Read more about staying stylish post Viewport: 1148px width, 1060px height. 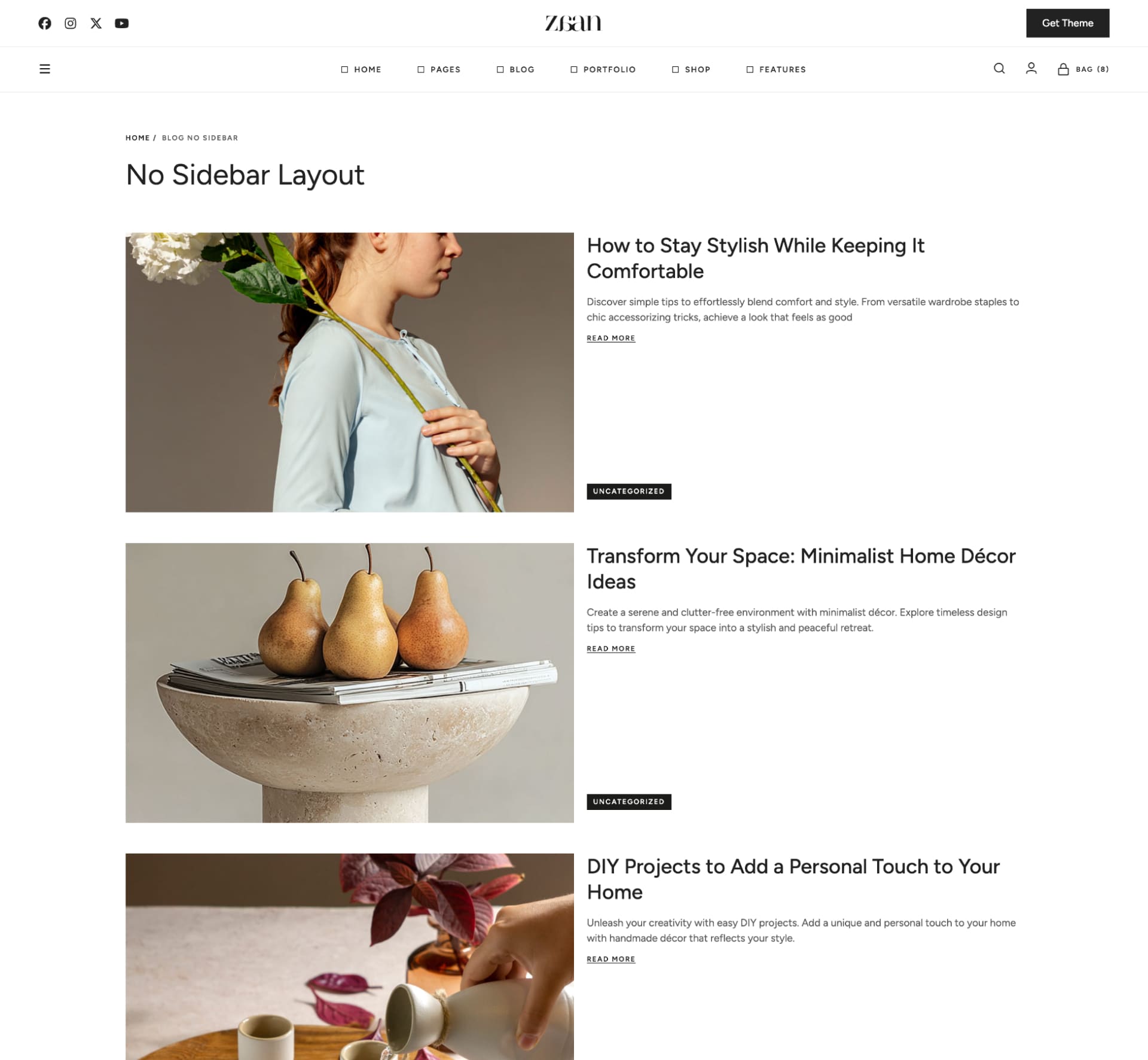tap(611, 338)
